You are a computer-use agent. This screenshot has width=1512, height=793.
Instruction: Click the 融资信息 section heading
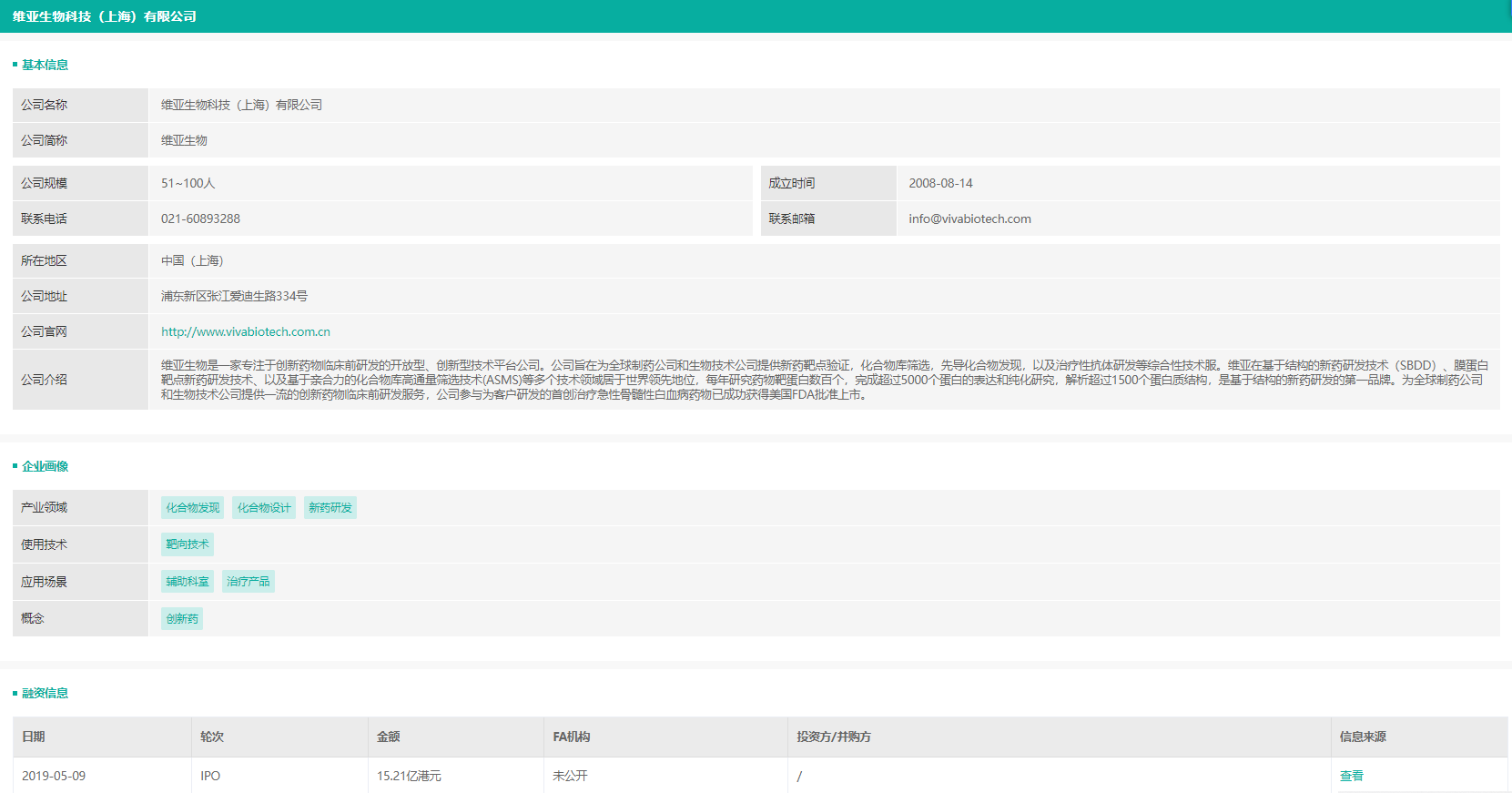tap(45, 693)
